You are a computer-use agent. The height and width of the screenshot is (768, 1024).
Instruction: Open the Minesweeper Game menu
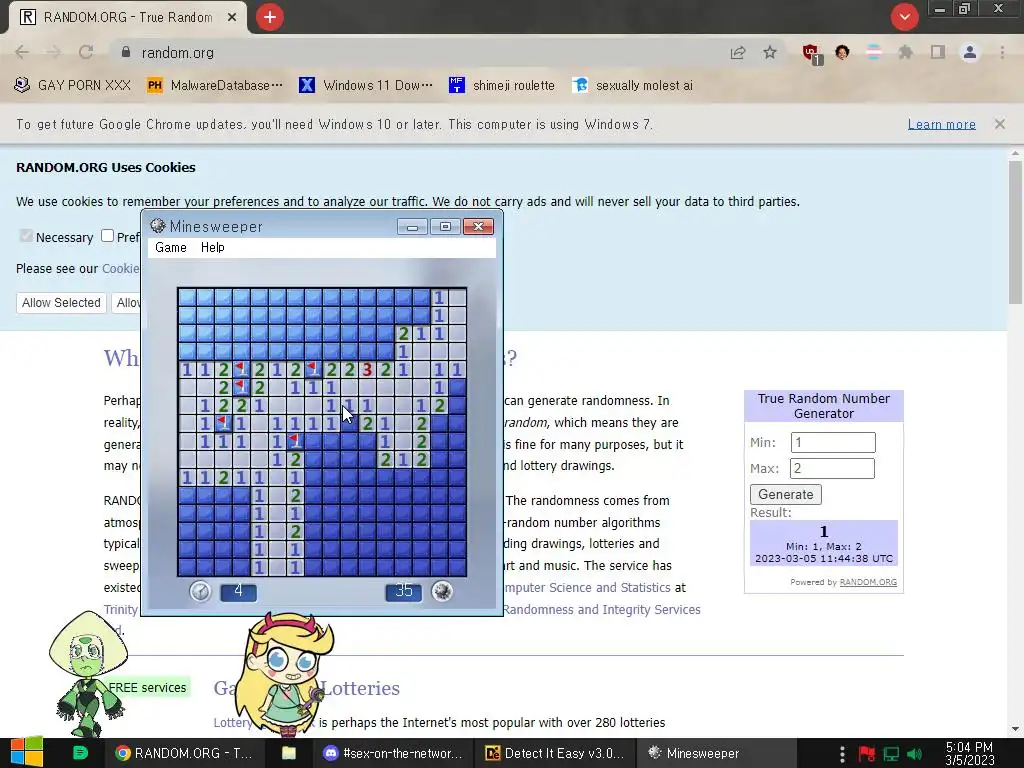click(170, 248)
